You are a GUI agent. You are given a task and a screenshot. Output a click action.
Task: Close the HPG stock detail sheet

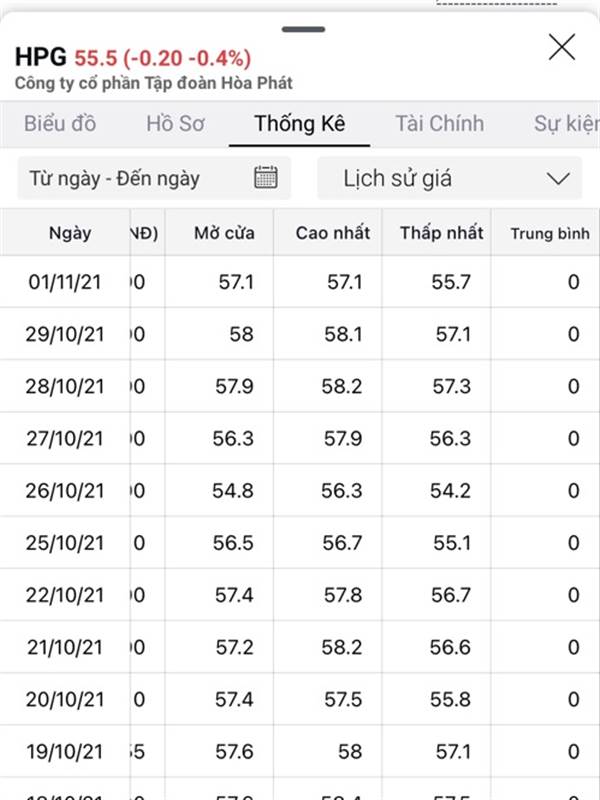click(x=562, y=47)
